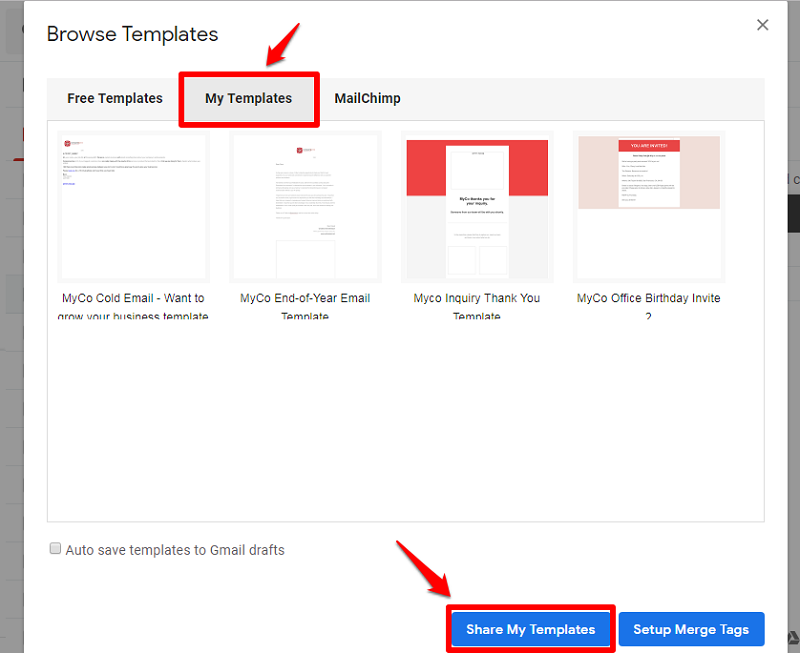The image size is (800, 653).
Task: Switch to the Free Templates tab
Action: click(x=114, y=98)
